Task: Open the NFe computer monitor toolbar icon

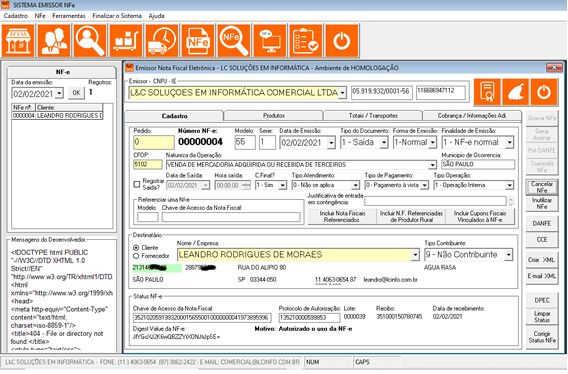Action: pyautogui.click(x=270, y=41)
